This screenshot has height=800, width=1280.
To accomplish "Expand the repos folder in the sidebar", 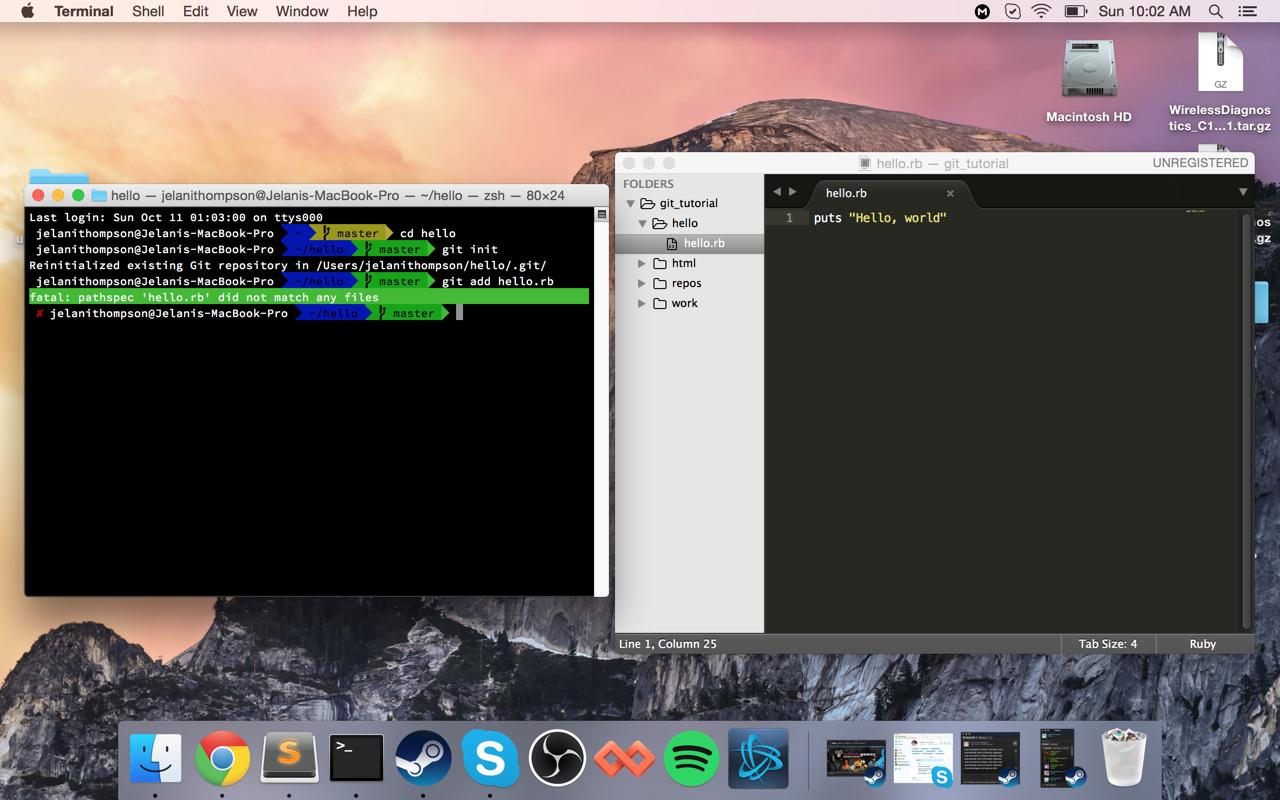I will (x=643, y=283).
